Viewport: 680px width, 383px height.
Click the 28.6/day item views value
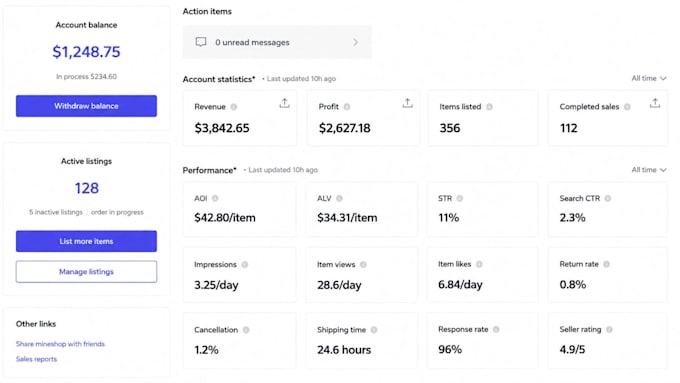point(339,285)
